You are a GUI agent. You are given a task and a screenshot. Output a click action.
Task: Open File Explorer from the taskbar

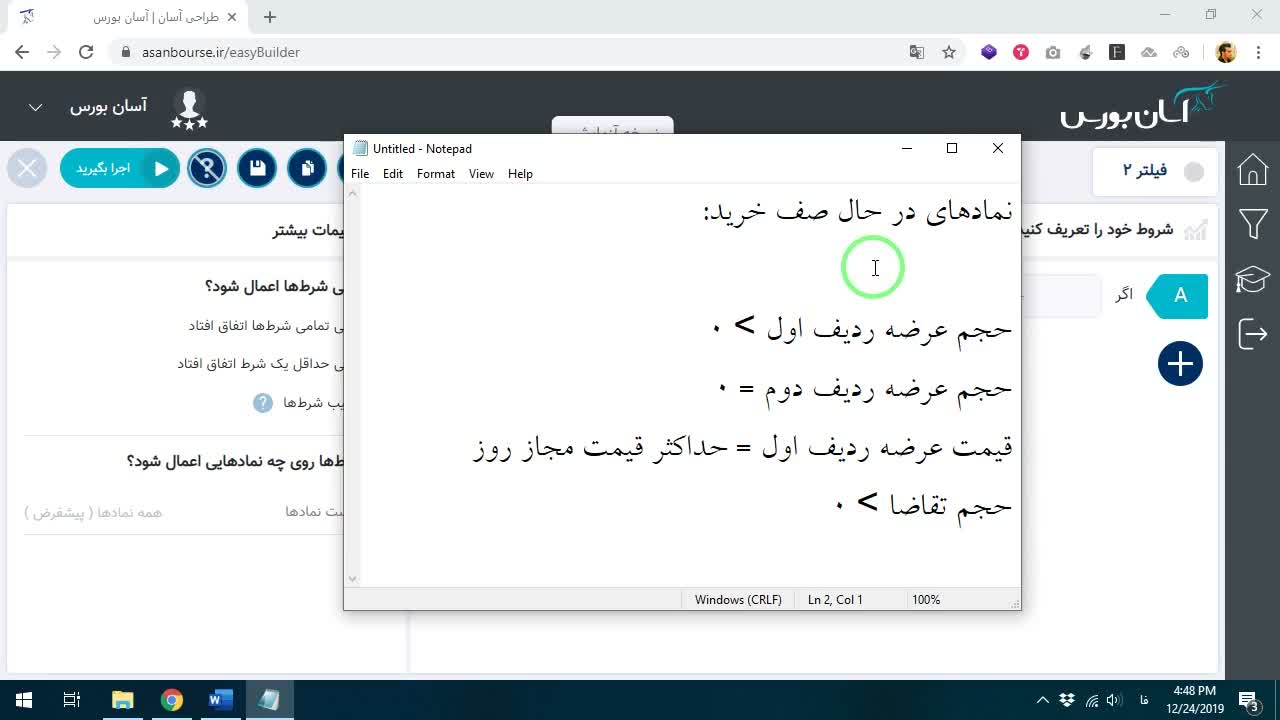[x=122, y=700]
